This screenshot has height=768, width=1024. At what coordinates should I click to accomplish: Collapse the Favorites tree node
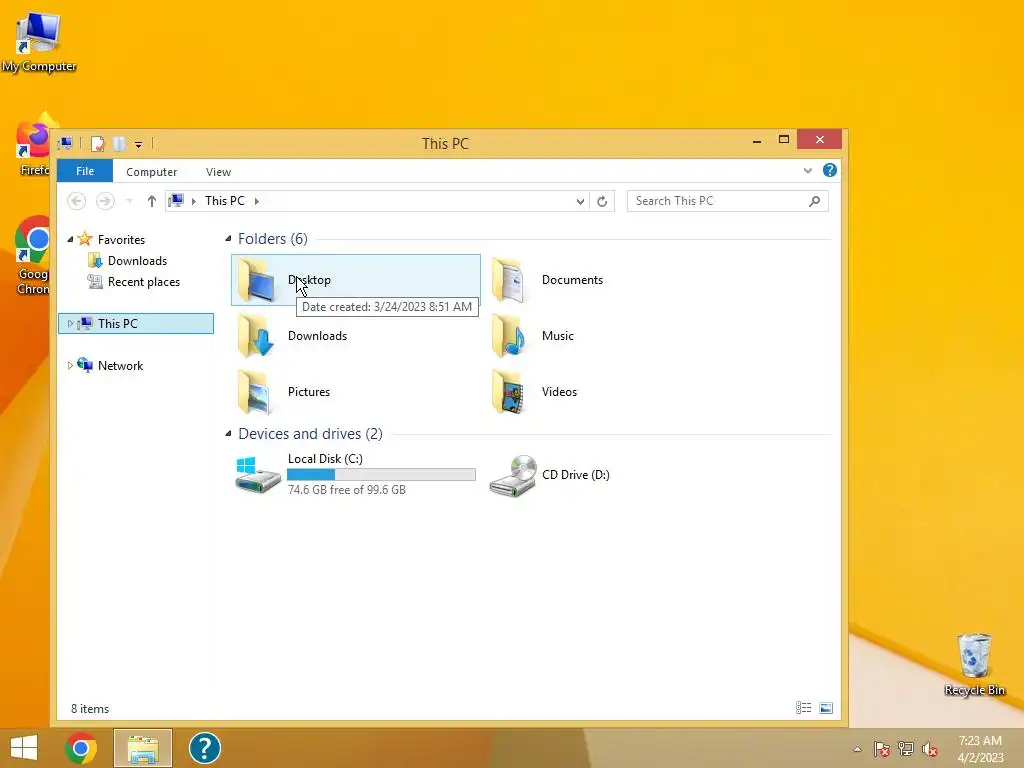[70, 240]
